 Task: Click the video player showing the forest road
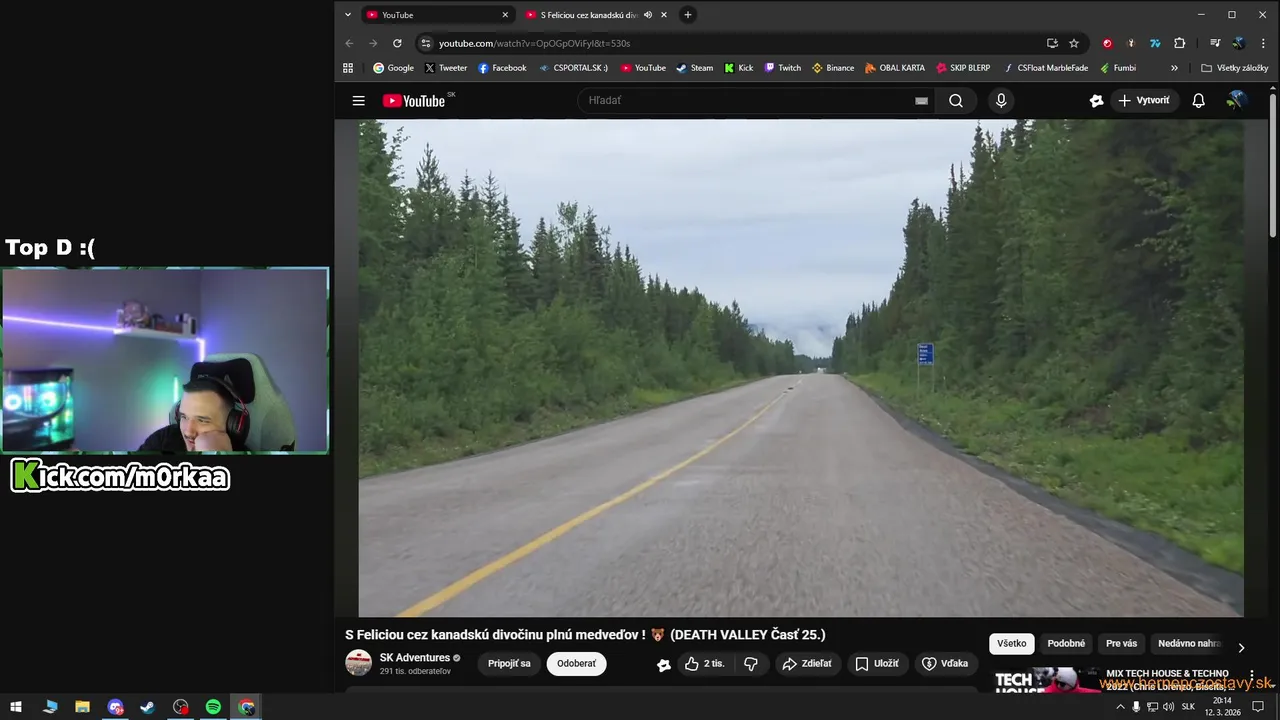801,368
